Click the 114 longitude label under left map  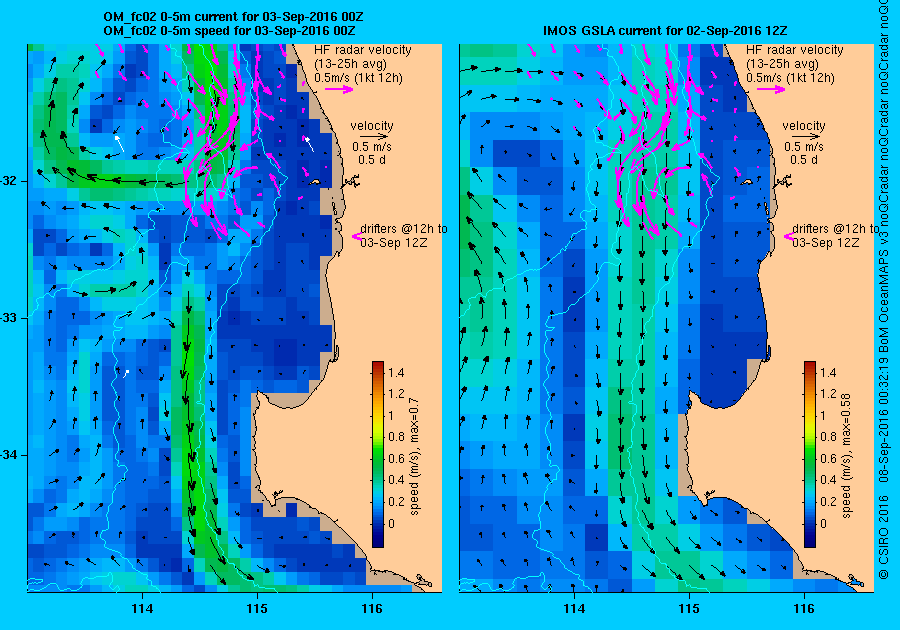(142, 609)
